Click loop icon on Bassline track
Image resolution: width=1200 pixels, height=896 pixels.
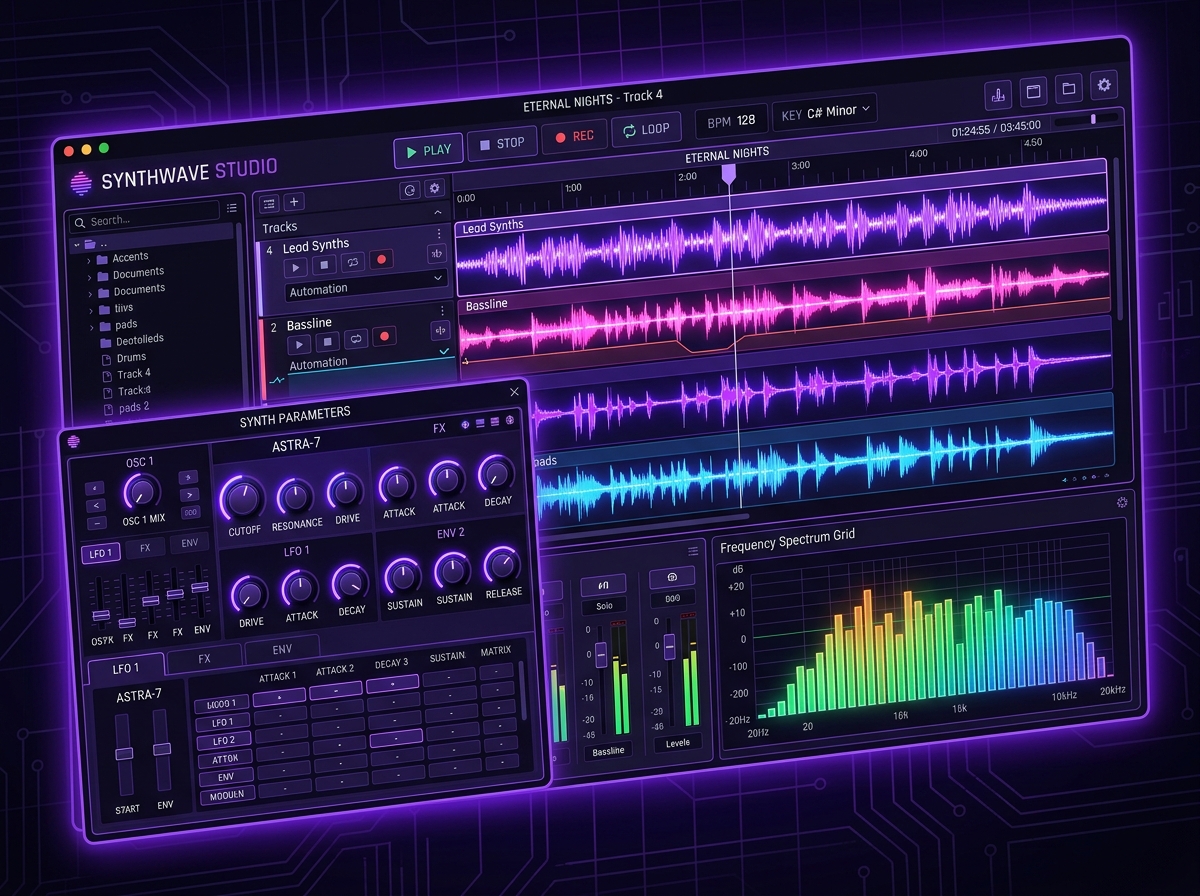[x=355, y=339]
